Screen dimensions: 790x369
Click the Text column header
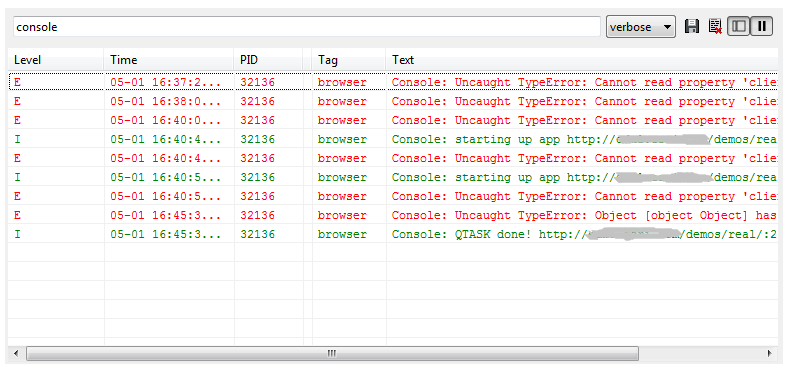[x=582, y=60]
